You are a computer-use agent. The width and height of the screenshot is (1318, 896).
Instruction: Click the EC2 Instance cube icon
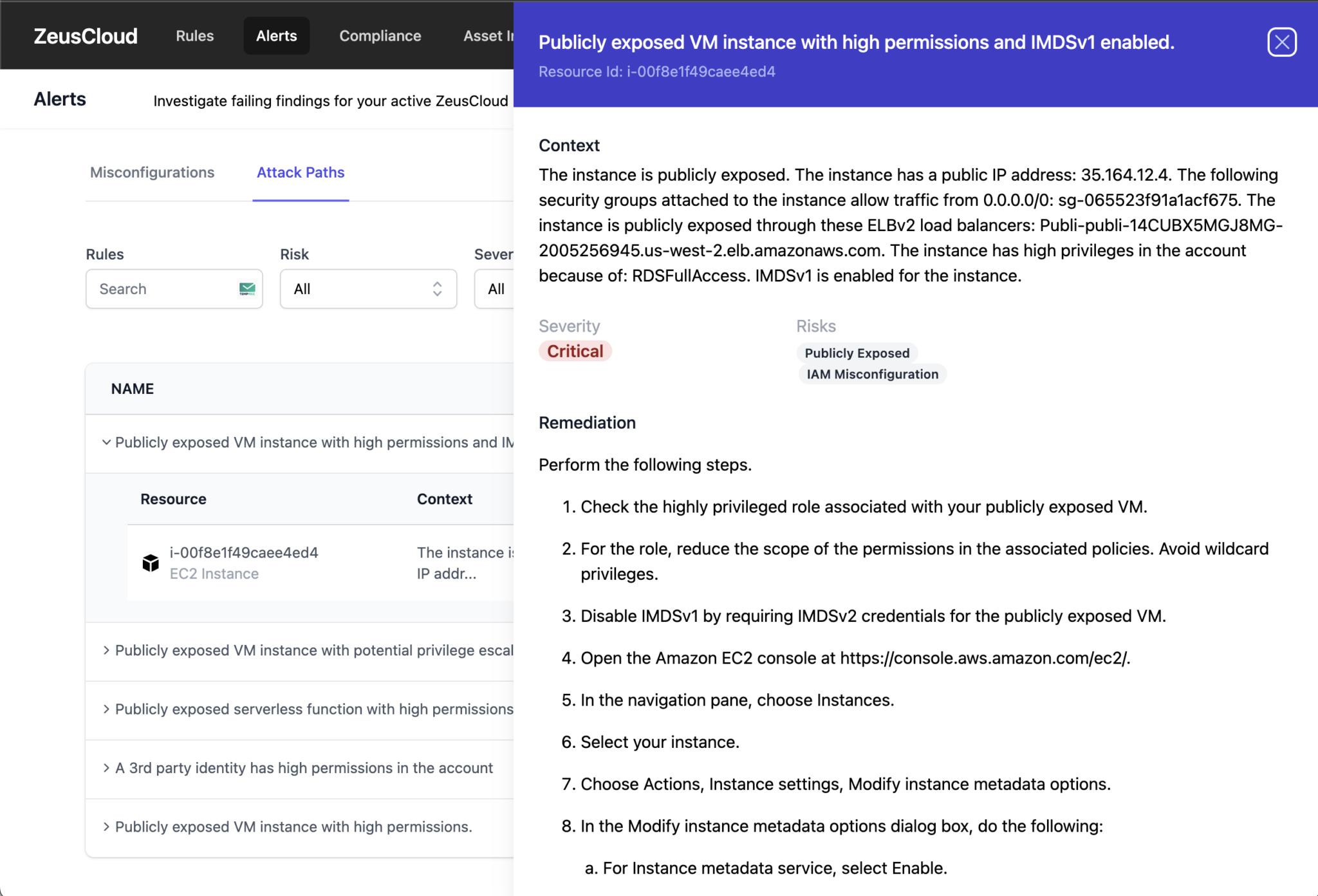click(x=150, y=562)
